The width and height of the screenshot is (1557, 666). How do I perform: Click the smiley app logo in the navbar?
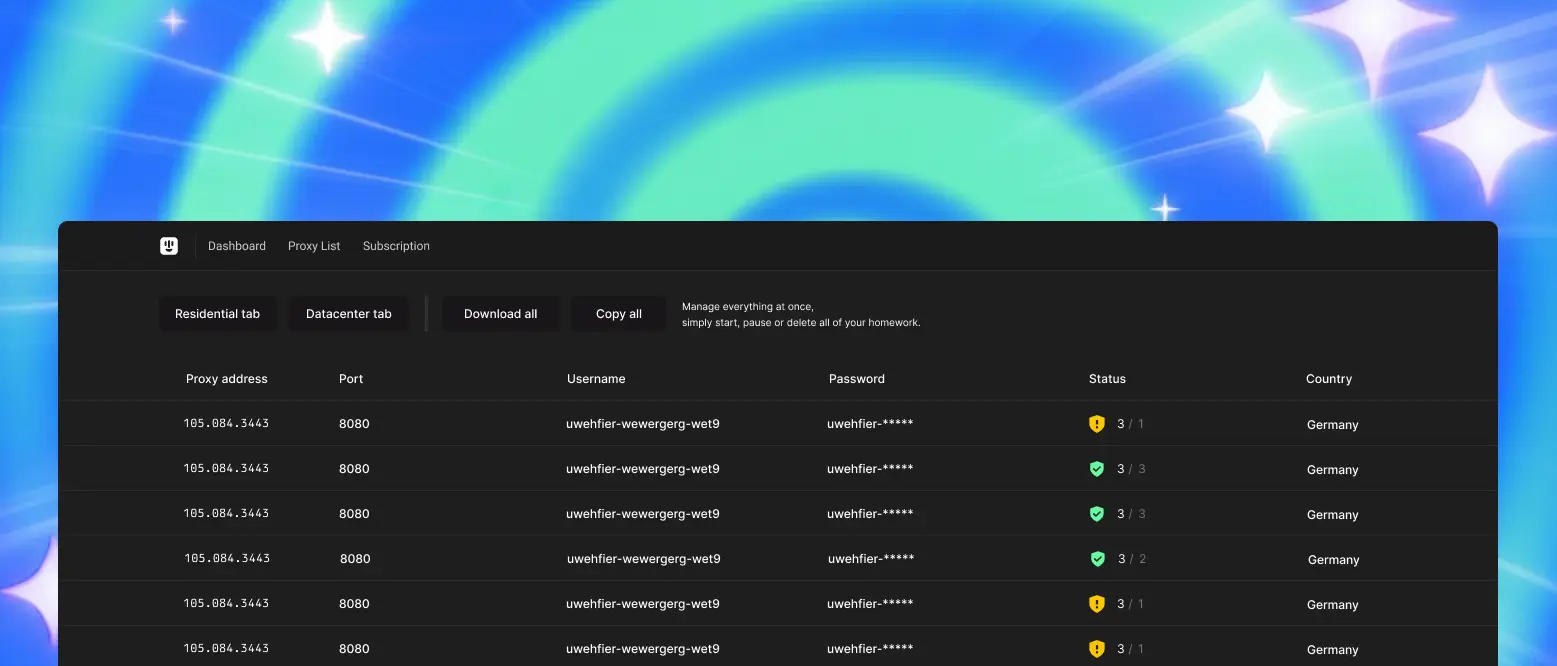coord(169,245)
